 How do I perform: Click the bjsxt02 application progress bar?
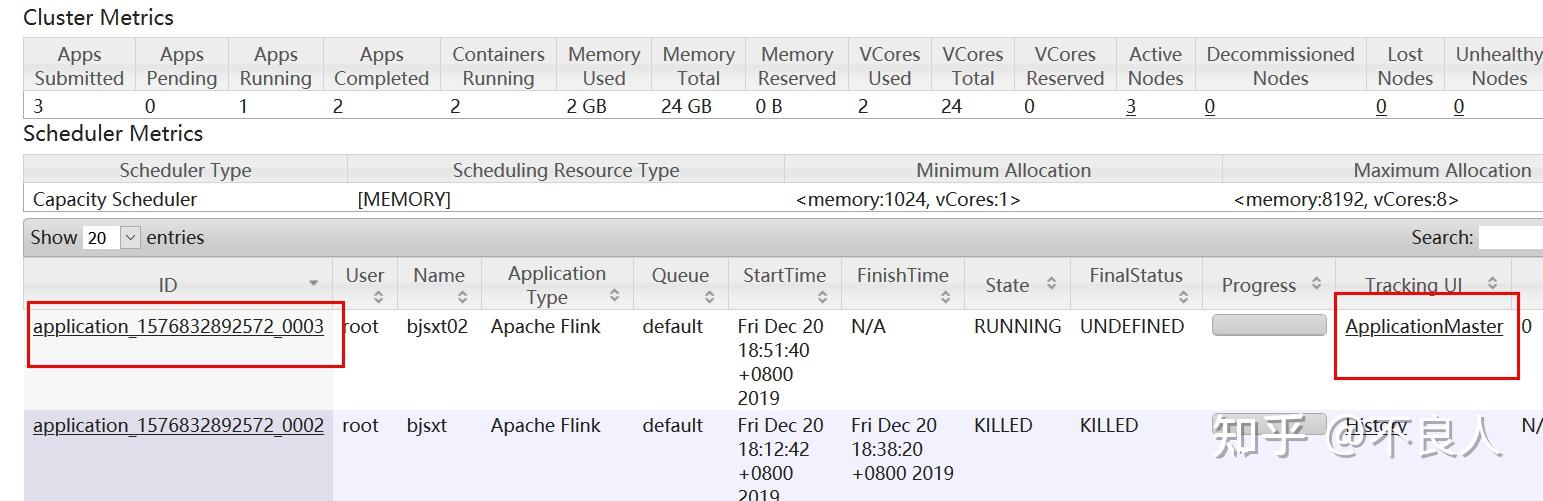click(x=1268, y=326)
